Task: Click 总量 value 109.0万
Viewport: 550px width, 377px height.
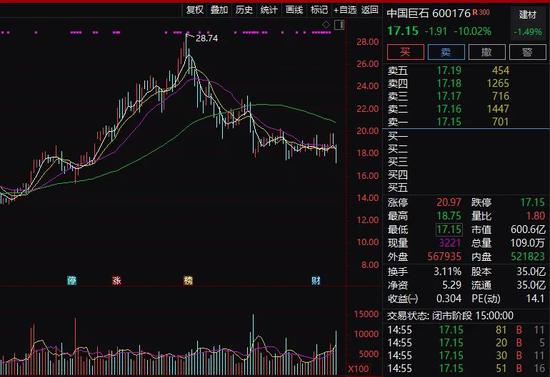Action: point(528,243)
